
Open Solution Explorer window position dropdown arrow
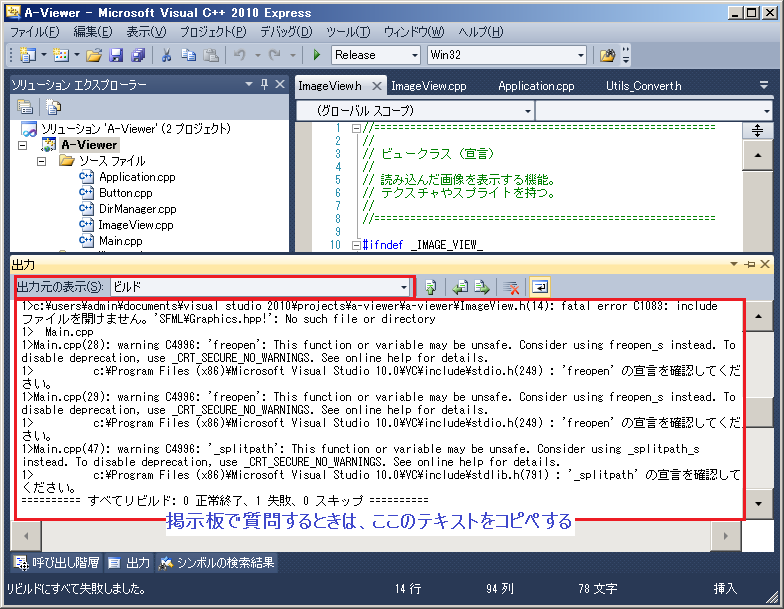(x=248, y=84)
